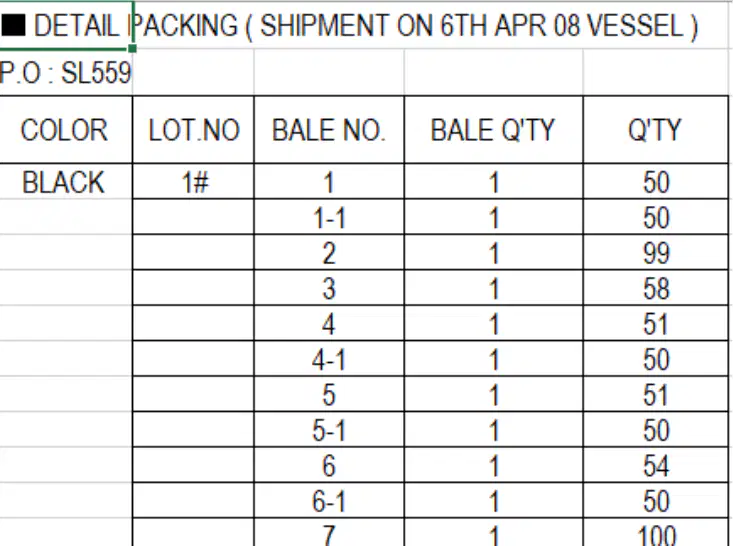
Task: Click bale number 6-1 cell
Action: (x=329, y=501)
